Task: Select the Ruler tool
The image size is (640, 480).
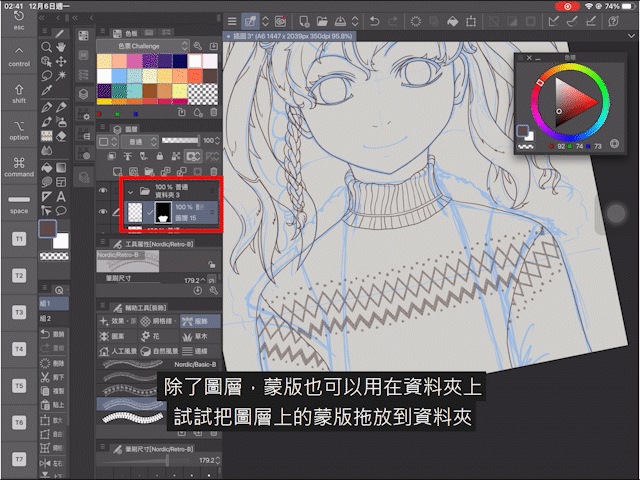Action: tap(47, 197)
